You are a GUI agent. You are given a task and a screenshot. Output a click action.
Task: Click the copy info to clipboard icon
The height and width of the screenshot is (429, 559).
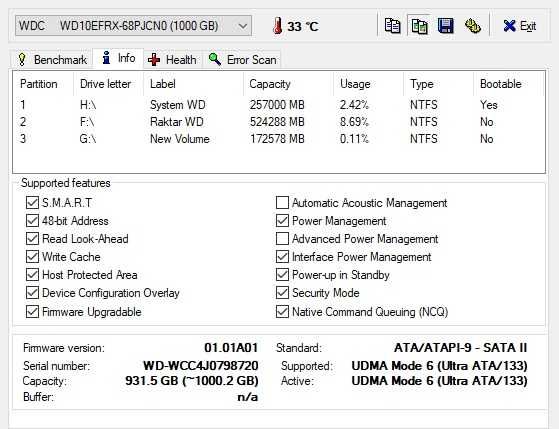(392, 26)
